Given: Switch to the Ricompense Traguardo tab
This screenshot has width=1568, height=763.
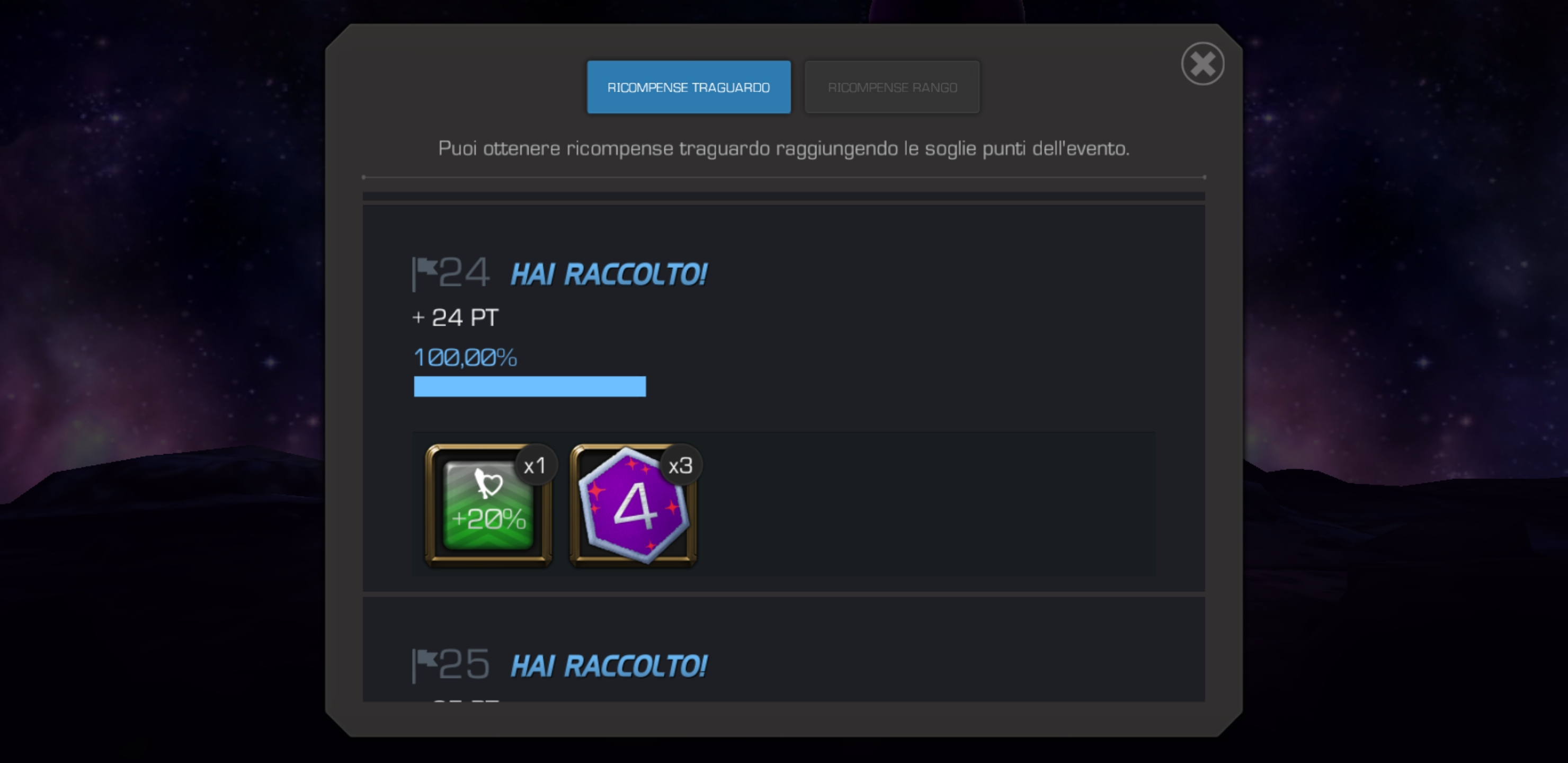Looking at the screenshot, I should coord(689,87).
